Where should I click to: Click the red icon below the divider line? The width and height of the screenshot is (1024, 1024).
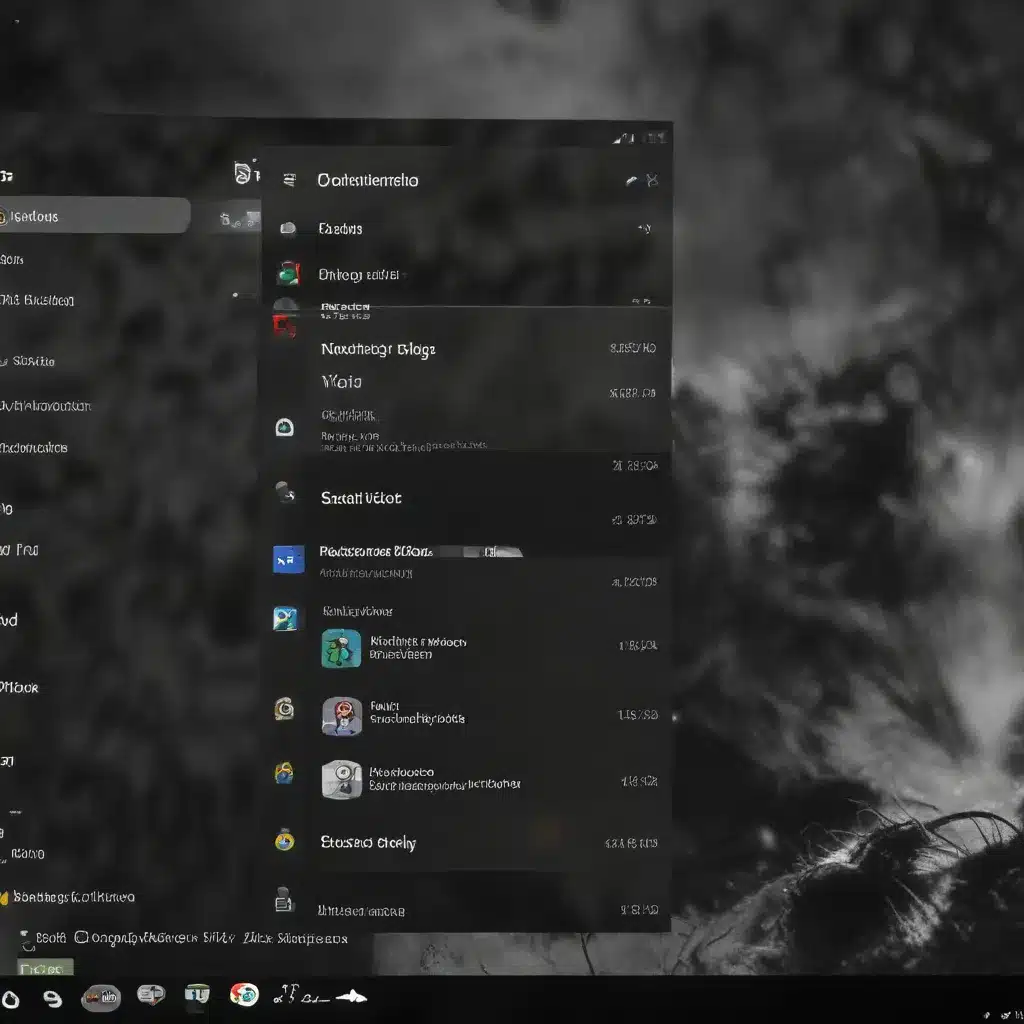285,325
